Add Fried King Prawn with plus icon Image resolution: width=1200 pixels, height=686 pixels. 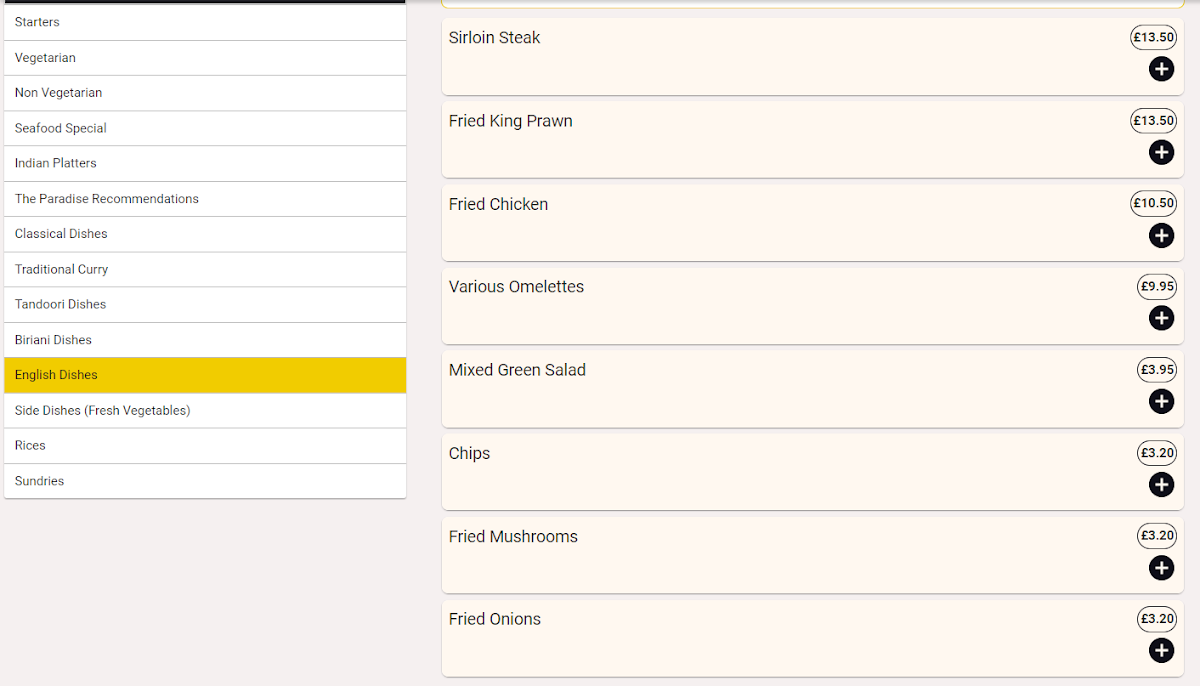click(1161, 152)
